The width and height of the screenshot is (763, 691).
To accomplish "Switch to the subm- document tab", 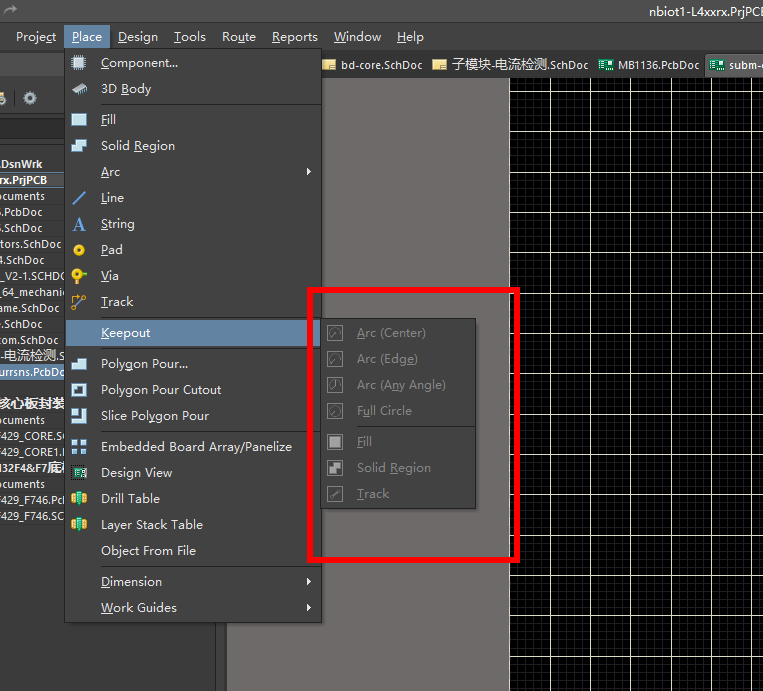I will point(735,65).
